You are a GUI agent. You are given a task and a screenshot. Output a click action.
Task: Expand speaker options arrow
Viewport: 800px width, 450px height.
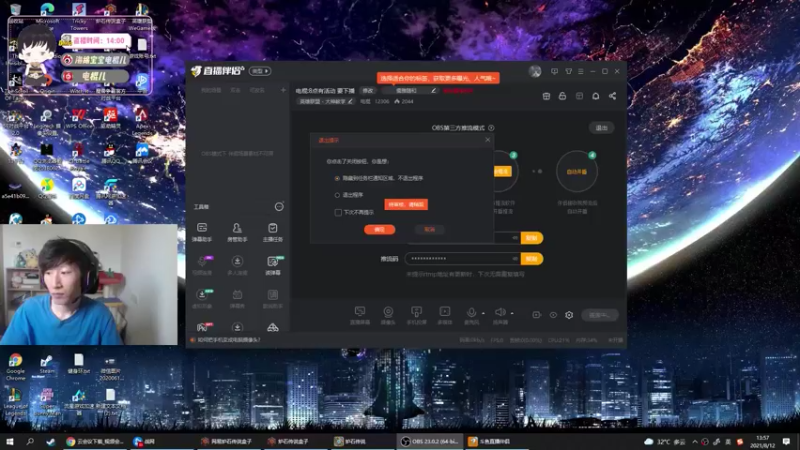pos(512,313)
